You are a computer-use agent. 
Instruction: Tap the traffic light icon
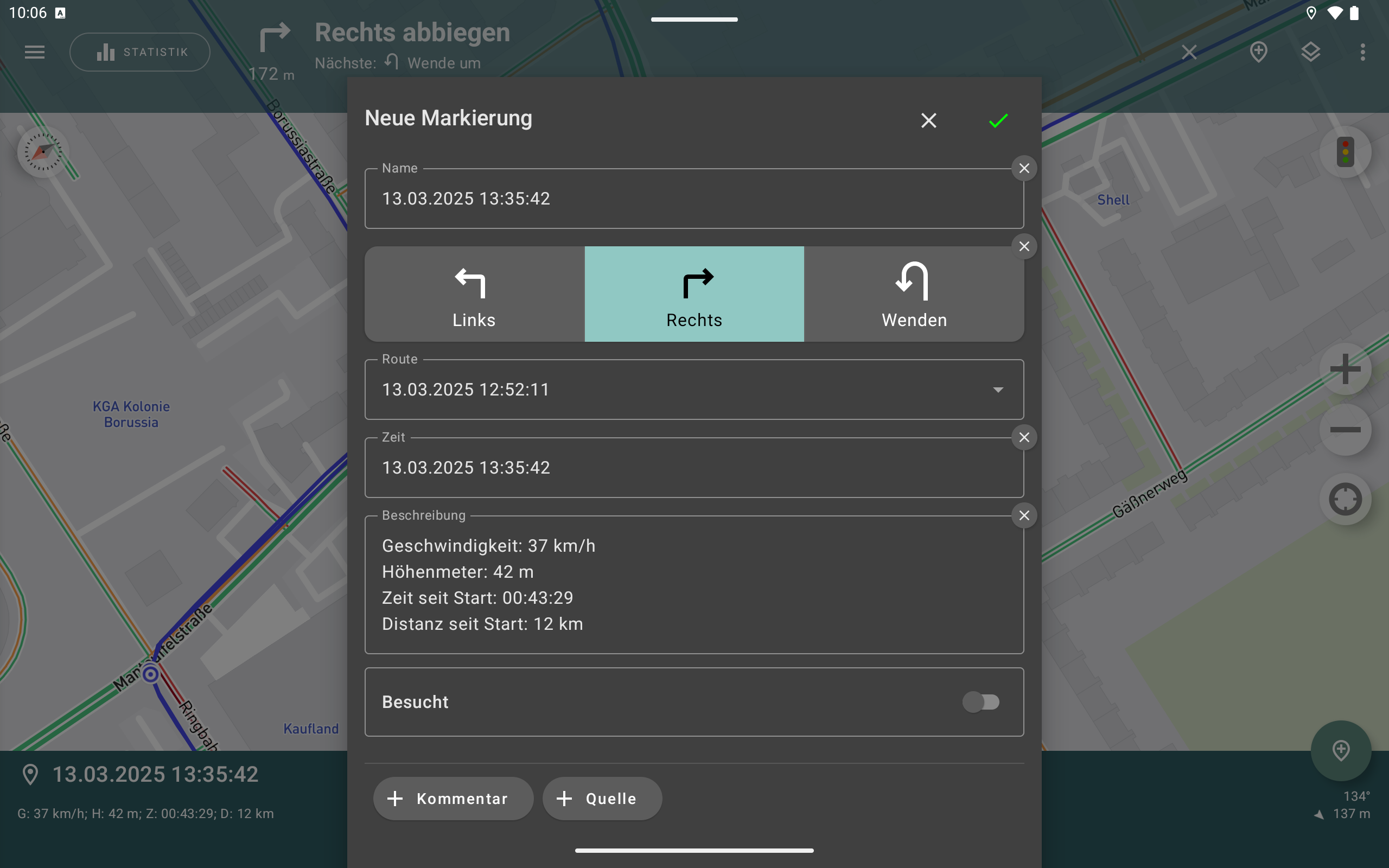(1346, 152)
